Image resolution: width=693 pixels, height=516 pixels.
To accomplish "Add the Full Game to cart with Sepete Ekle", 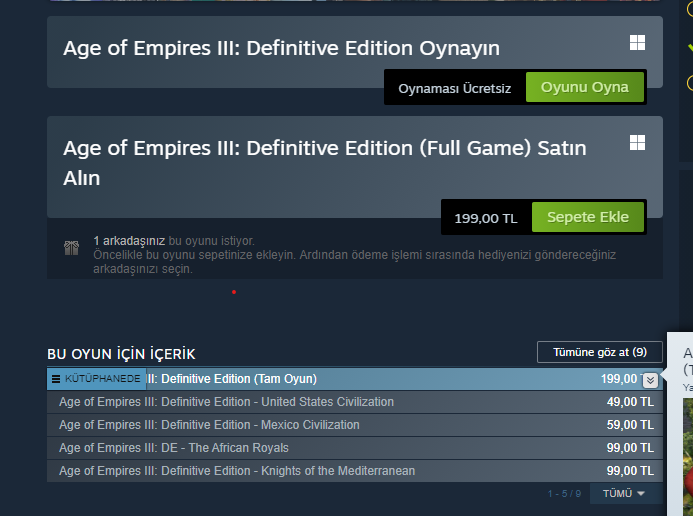I will (x=587, y=218).
